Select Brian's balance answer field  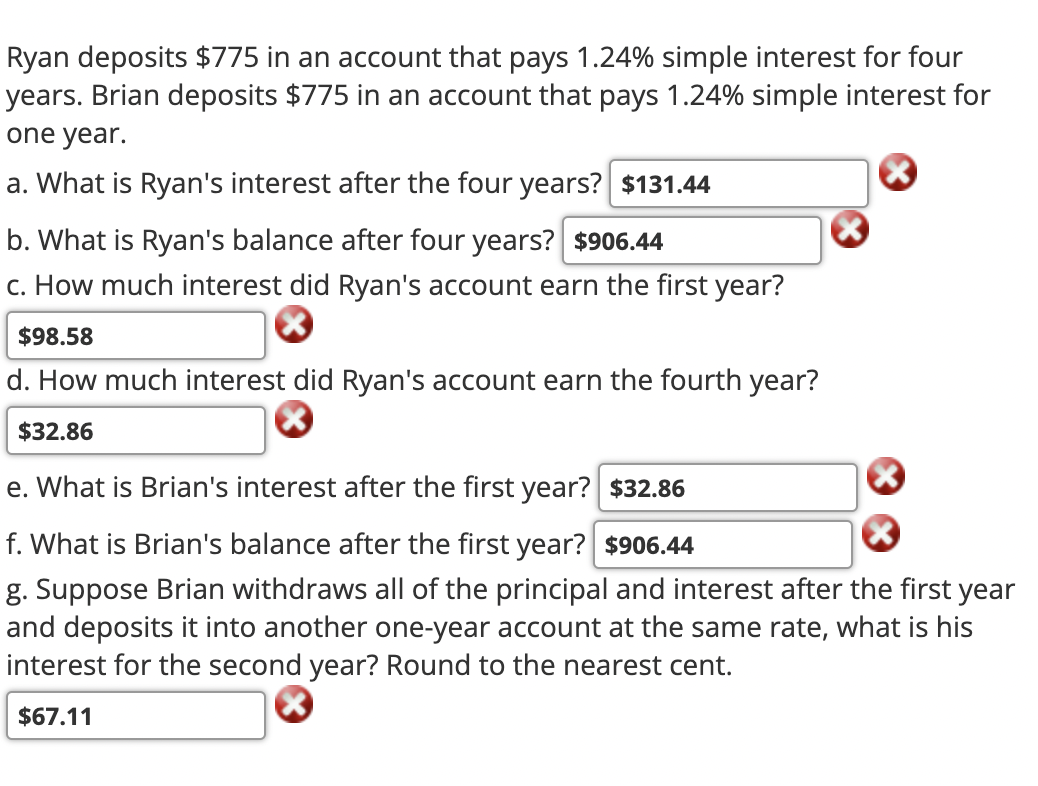coord(723,544)
